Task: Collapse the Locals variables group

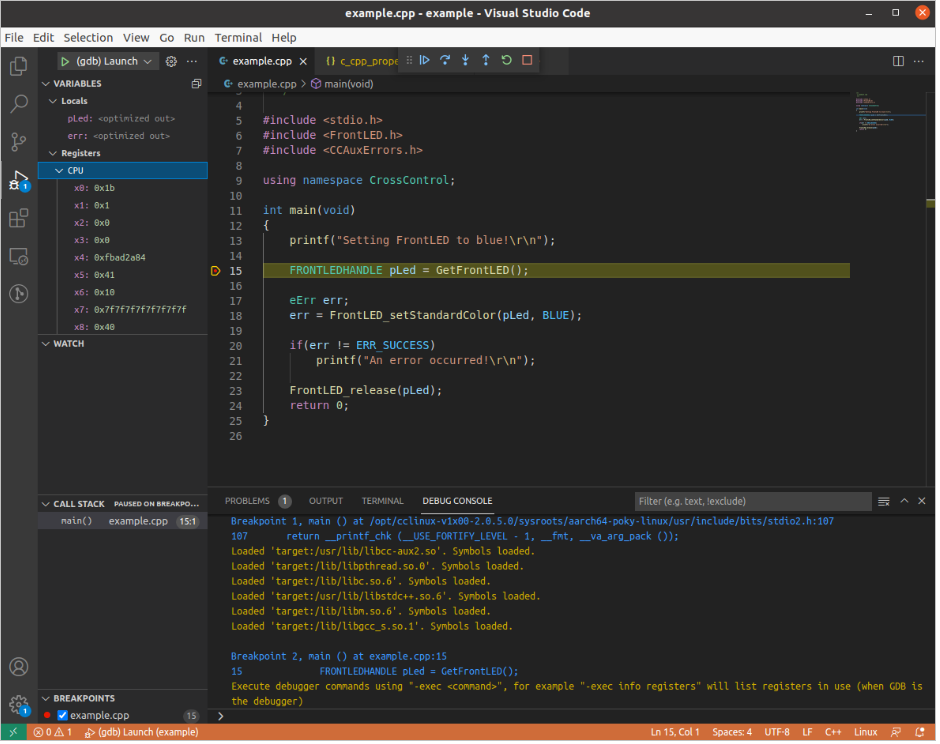Action: 53,101
